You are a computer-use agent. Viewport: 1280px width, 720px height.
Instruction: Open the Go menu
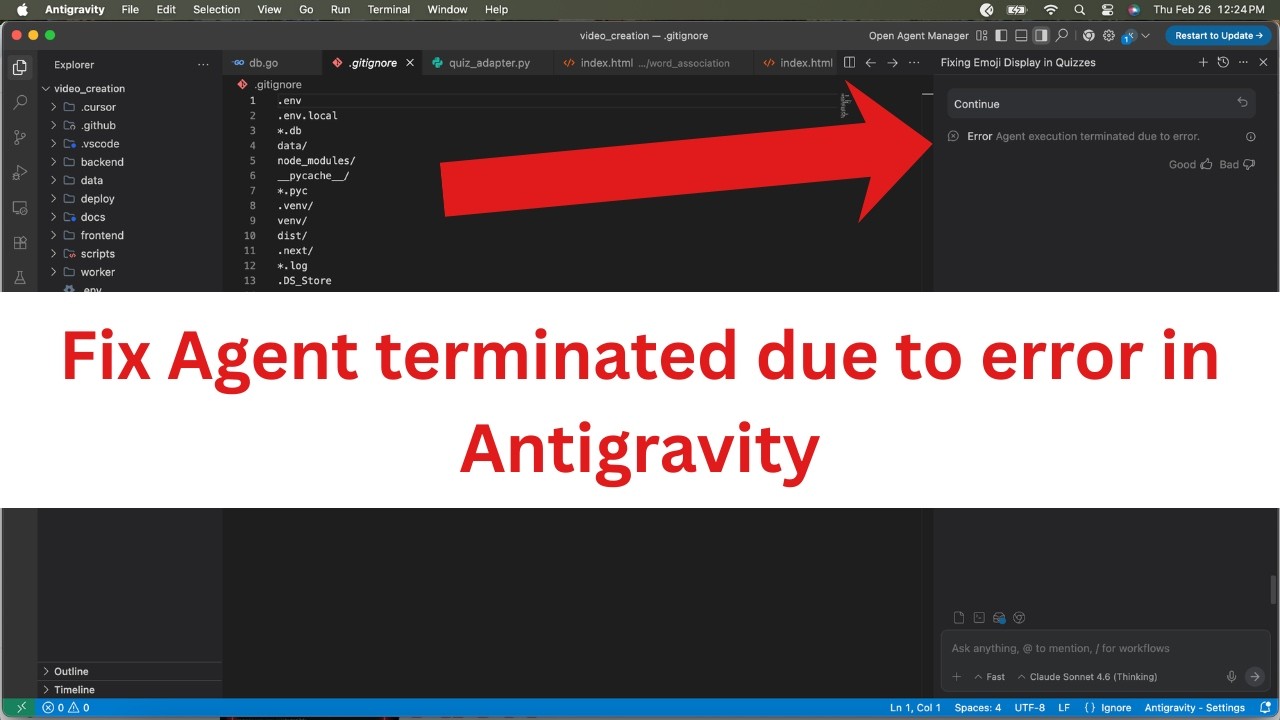(306, 9)
